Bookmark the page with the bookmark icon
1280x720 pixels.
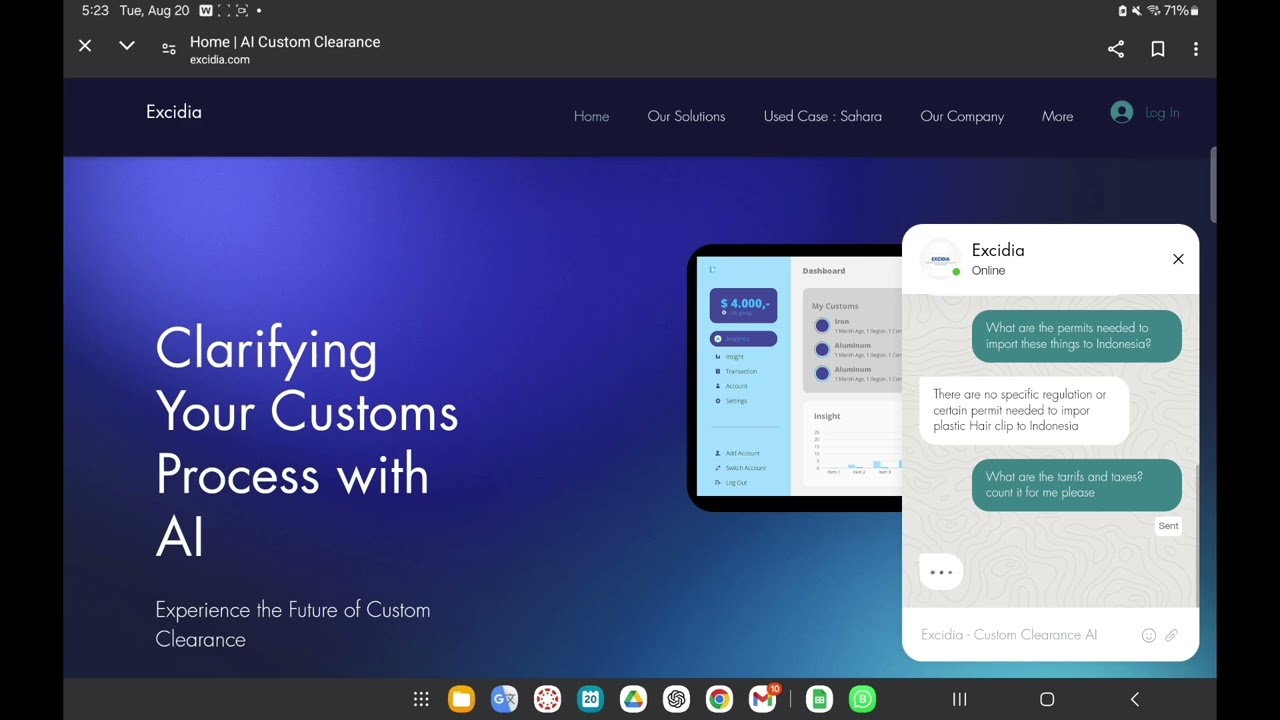tap(1158, 49)
